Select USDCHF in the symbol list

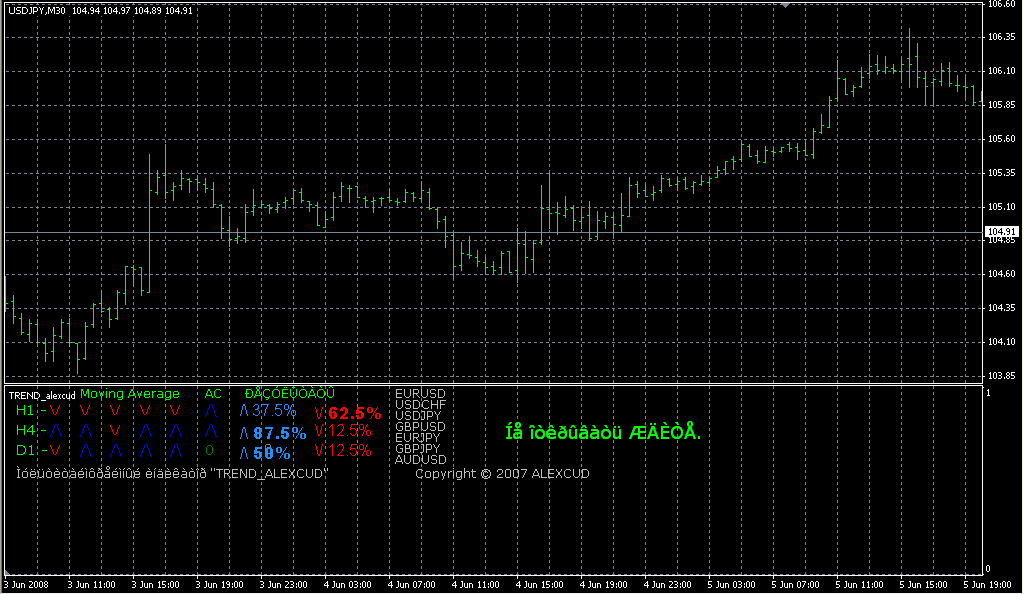point(421,405)
